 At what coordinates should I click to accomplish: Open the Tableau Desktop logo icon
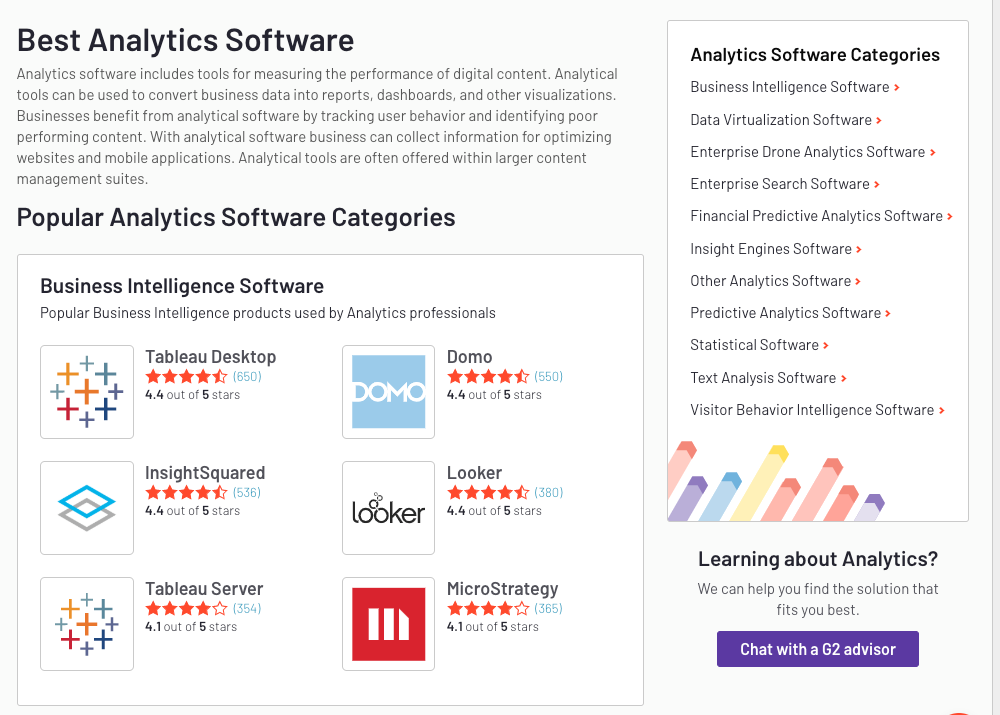[x=87, y=392]
